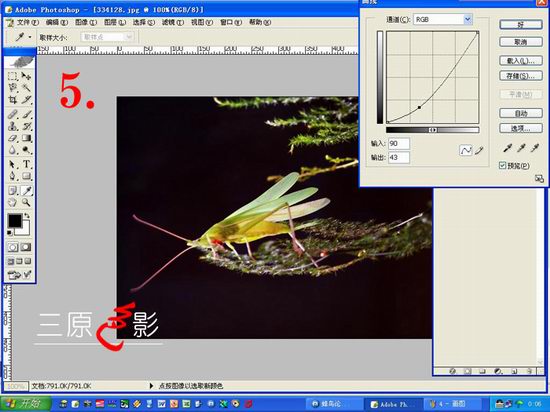
Task: Open eyedropper tool preset picker arrow
Action: coord(30,37)
